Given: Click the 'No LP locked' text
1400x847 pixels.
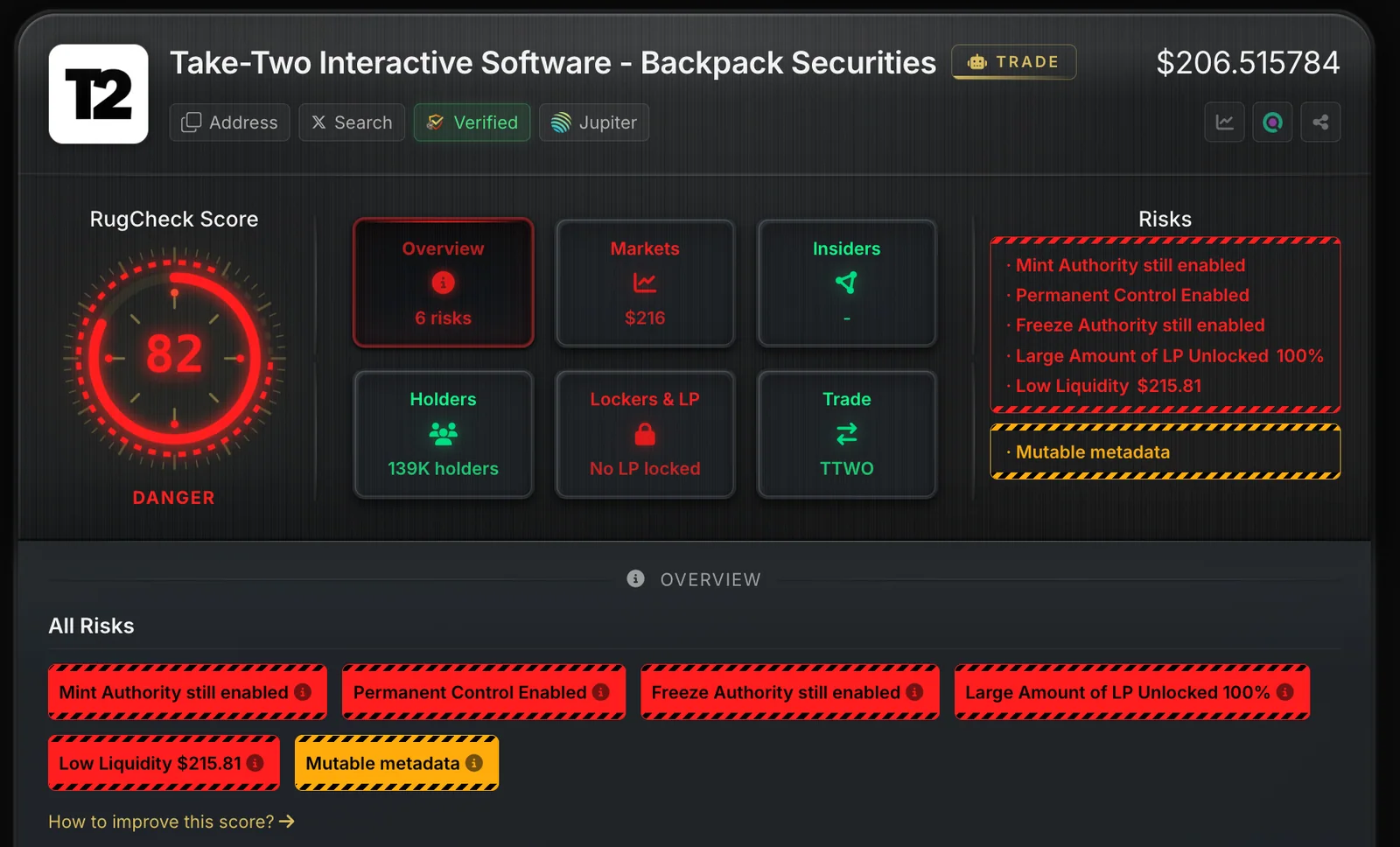Looking at the screenshot, I should click(x=645, y=468).
